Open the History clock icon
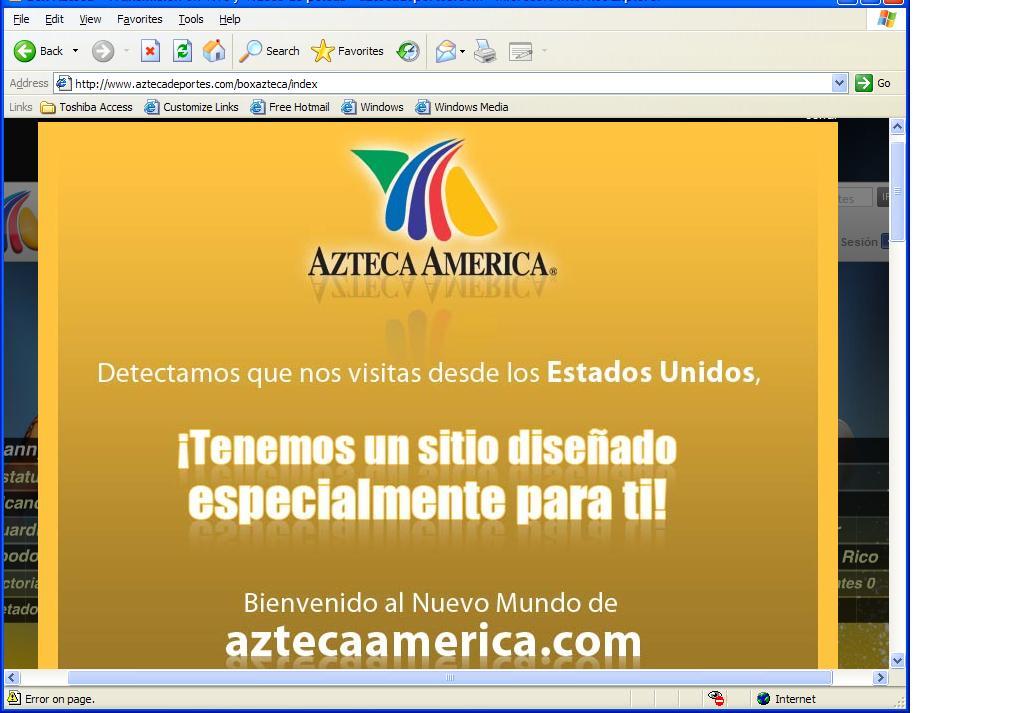This screenshot has height=713, width=1024. (408, 51)
